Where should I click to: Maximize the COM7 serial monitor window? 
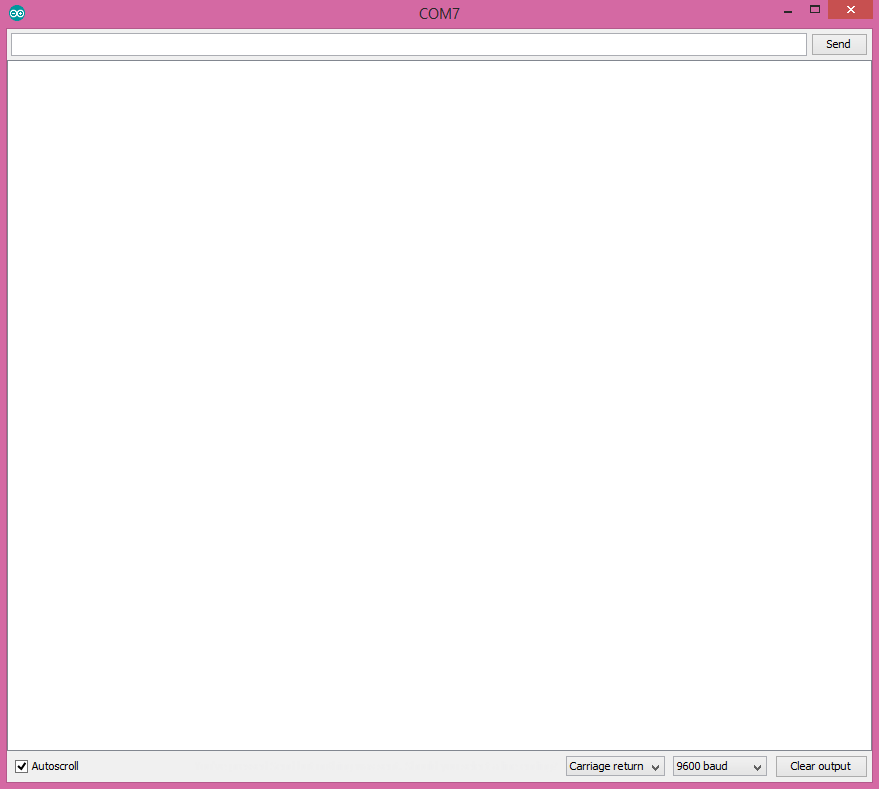coord(815,10)
